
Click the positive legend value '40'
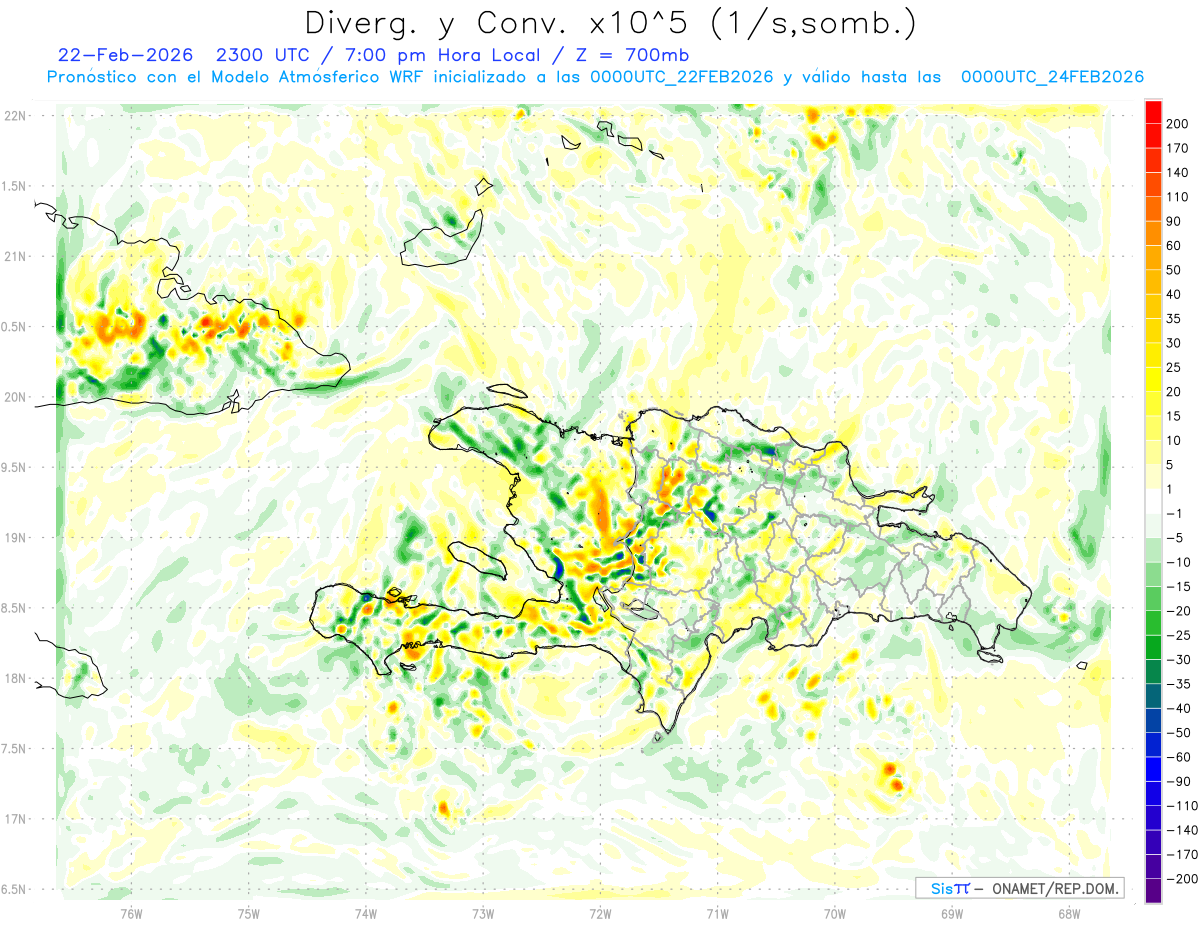pos(1174,294)
